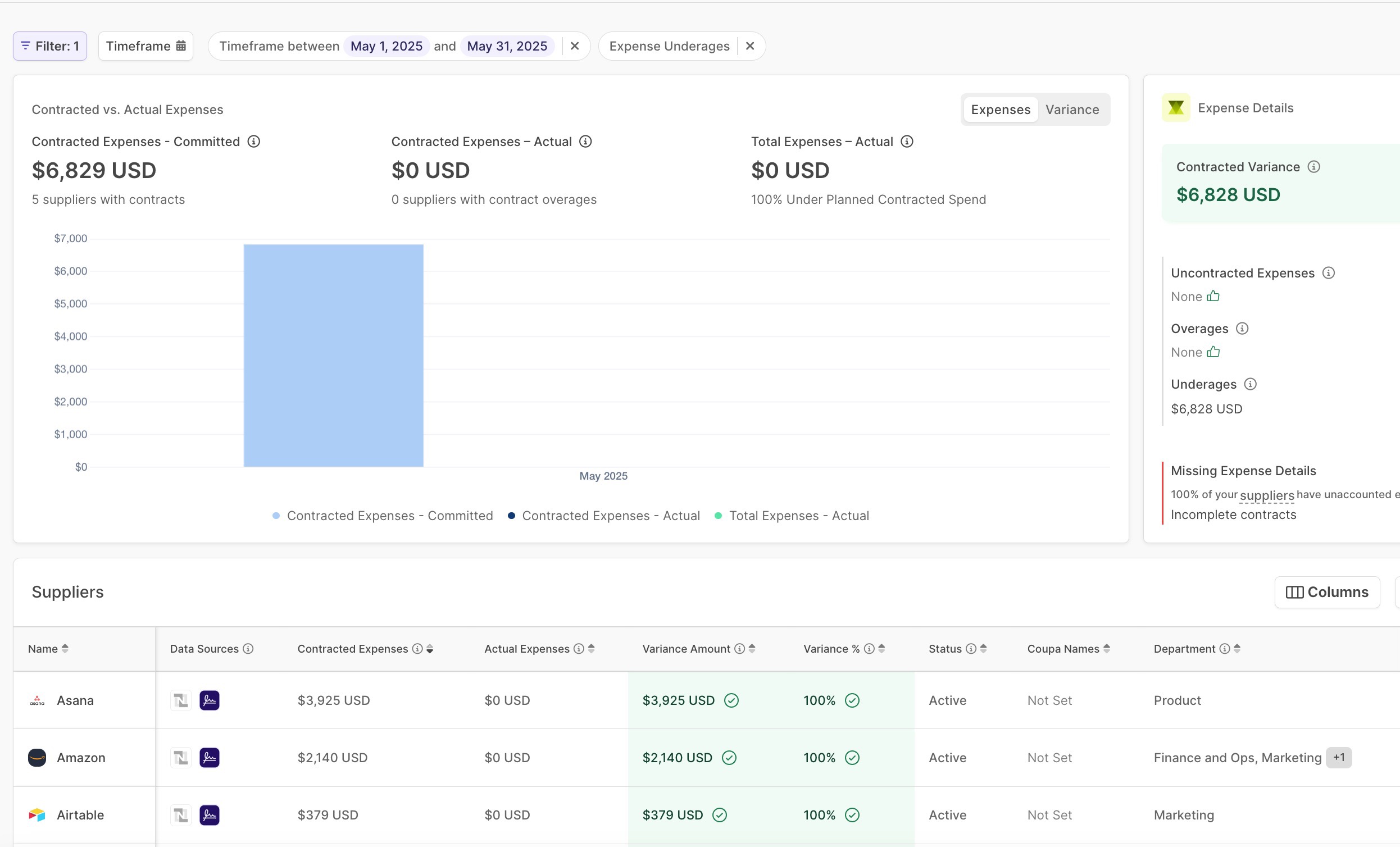Open the Columns chooser

[x=1328, y=592]
